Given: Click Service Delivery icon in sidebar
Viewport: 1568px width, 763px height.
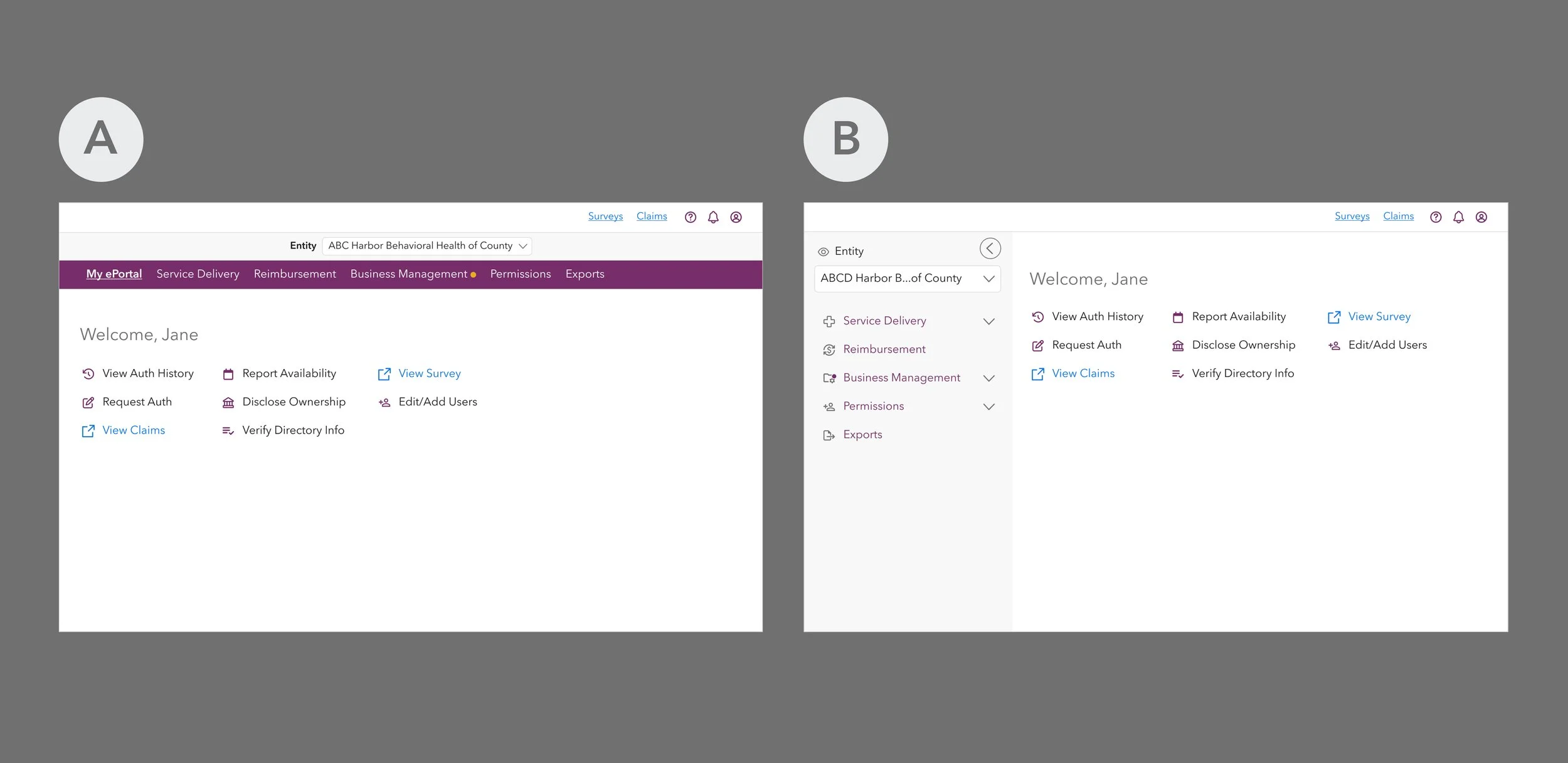Looking at the screenshot, I should (x=829, y=321).
